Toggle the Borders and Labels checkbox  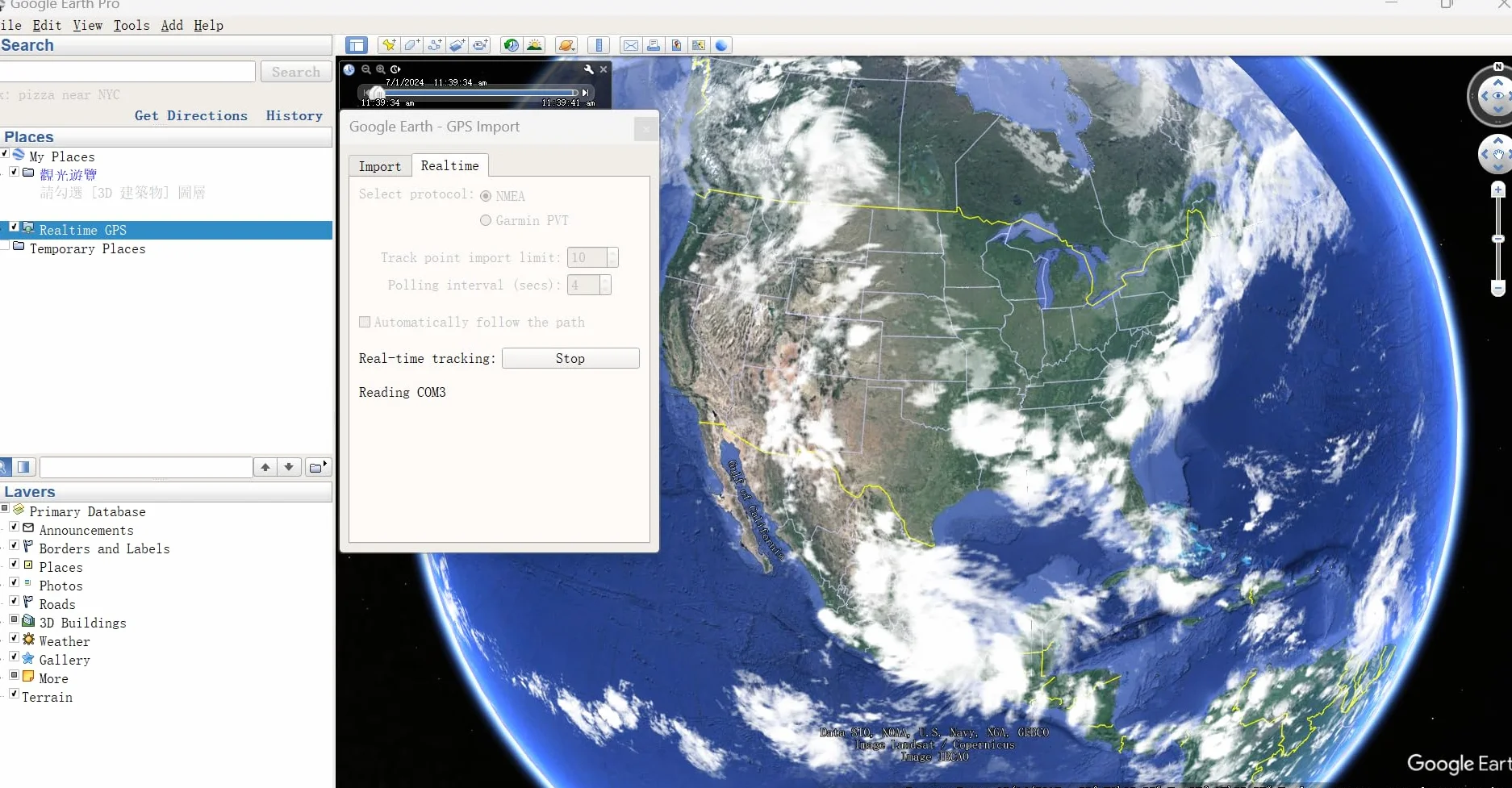[14, 545]
